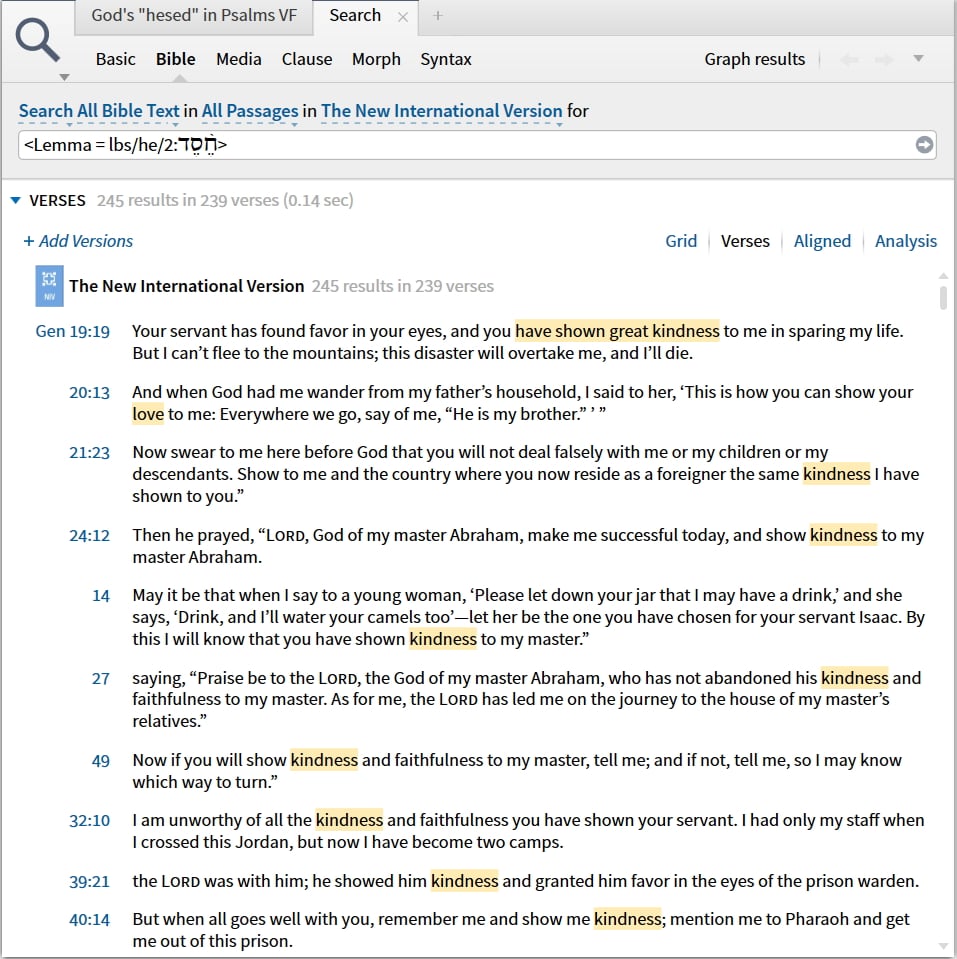
Task: Open the Gen 19:19 reference
Action: point(72,331)
